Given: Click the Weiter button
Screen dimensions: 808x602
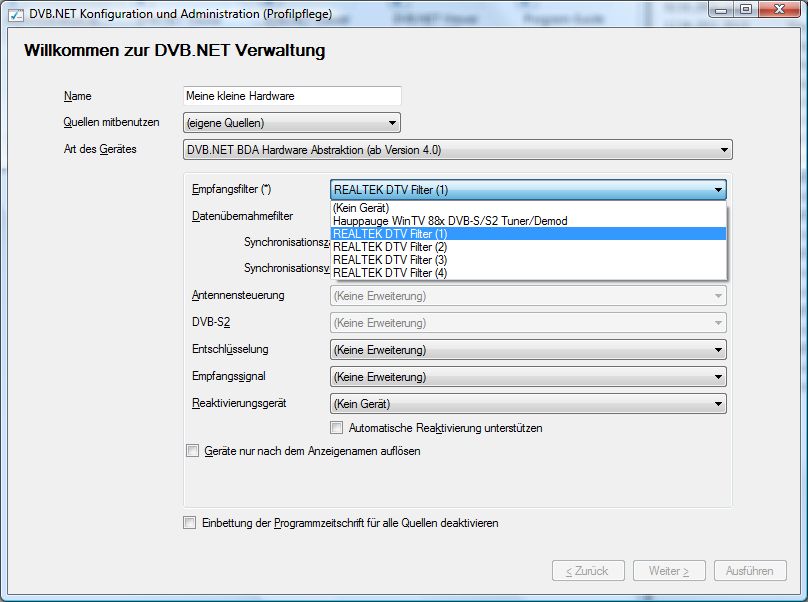Looking at the screenshot, I should point(669,571).
